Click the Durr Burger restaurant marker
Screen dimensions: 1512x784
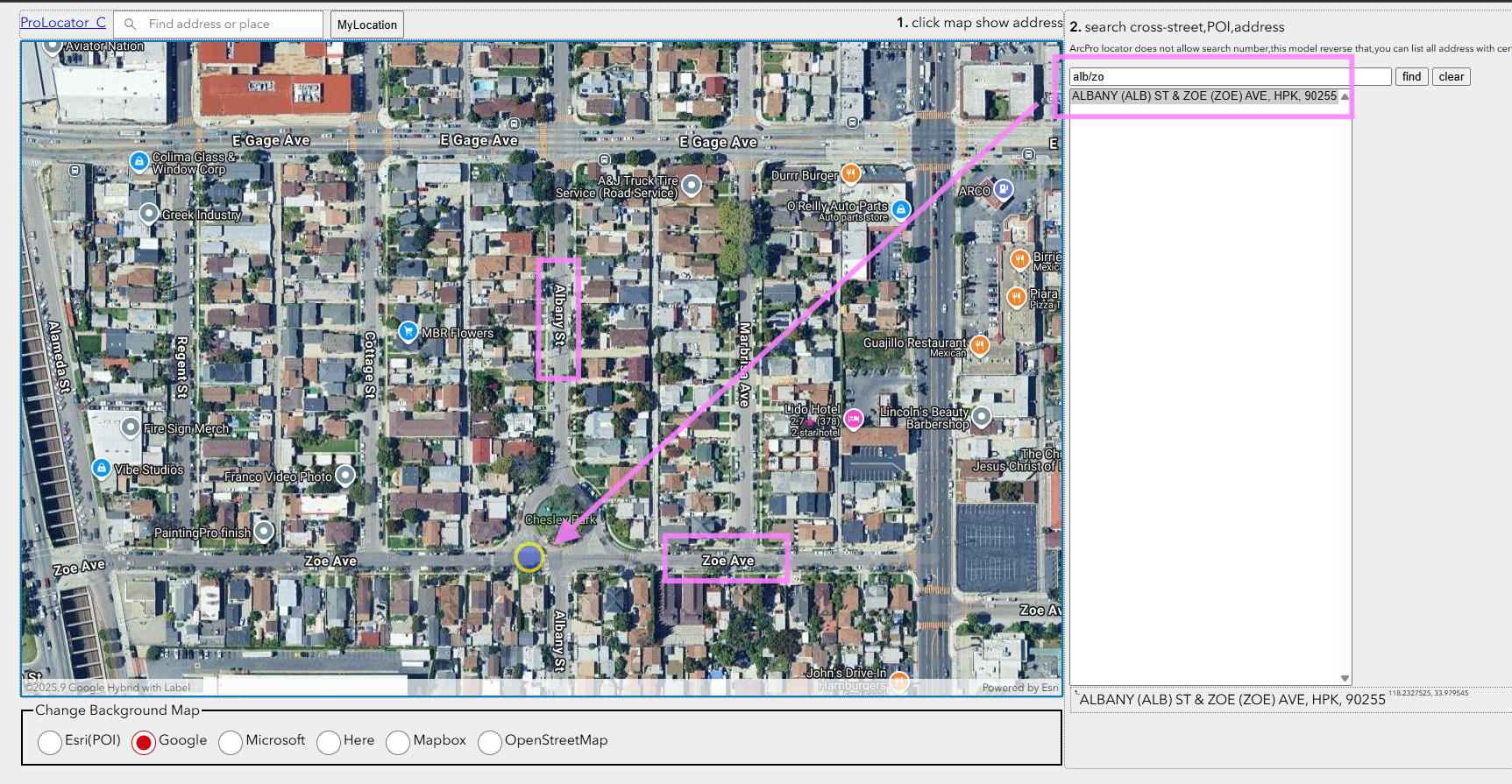[x=850, y=173]
